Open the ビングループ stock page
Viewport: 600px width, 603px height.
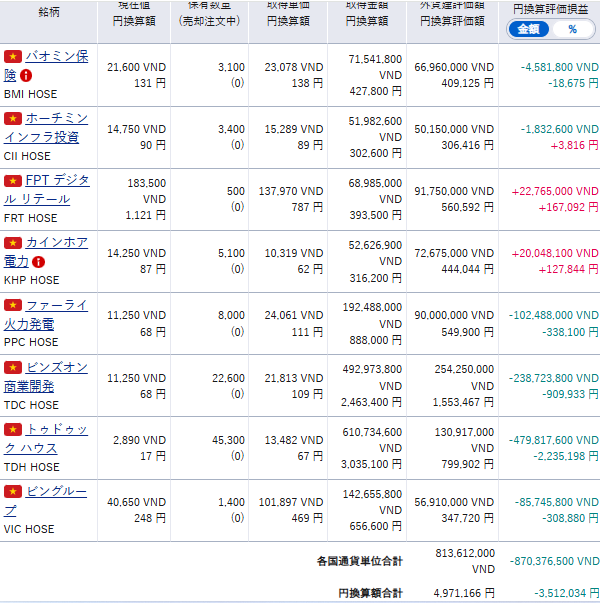coord(55,491)
